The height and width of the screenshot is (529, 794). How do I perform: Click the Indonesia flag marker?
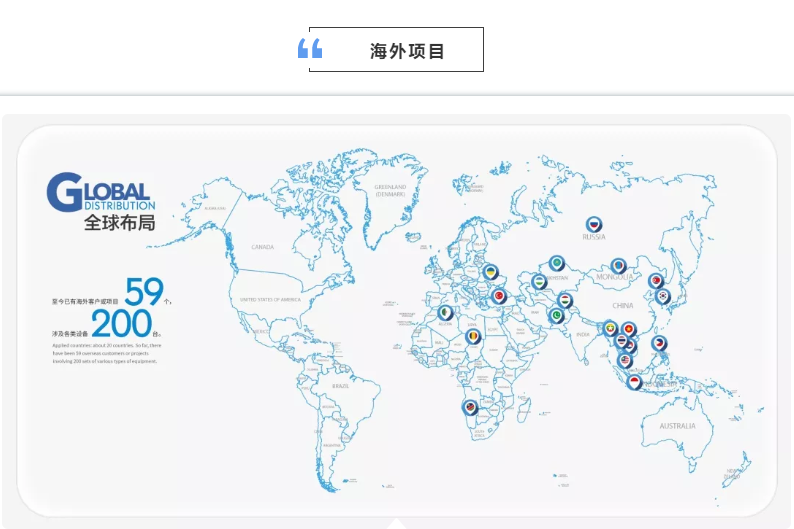click(633, 381)
